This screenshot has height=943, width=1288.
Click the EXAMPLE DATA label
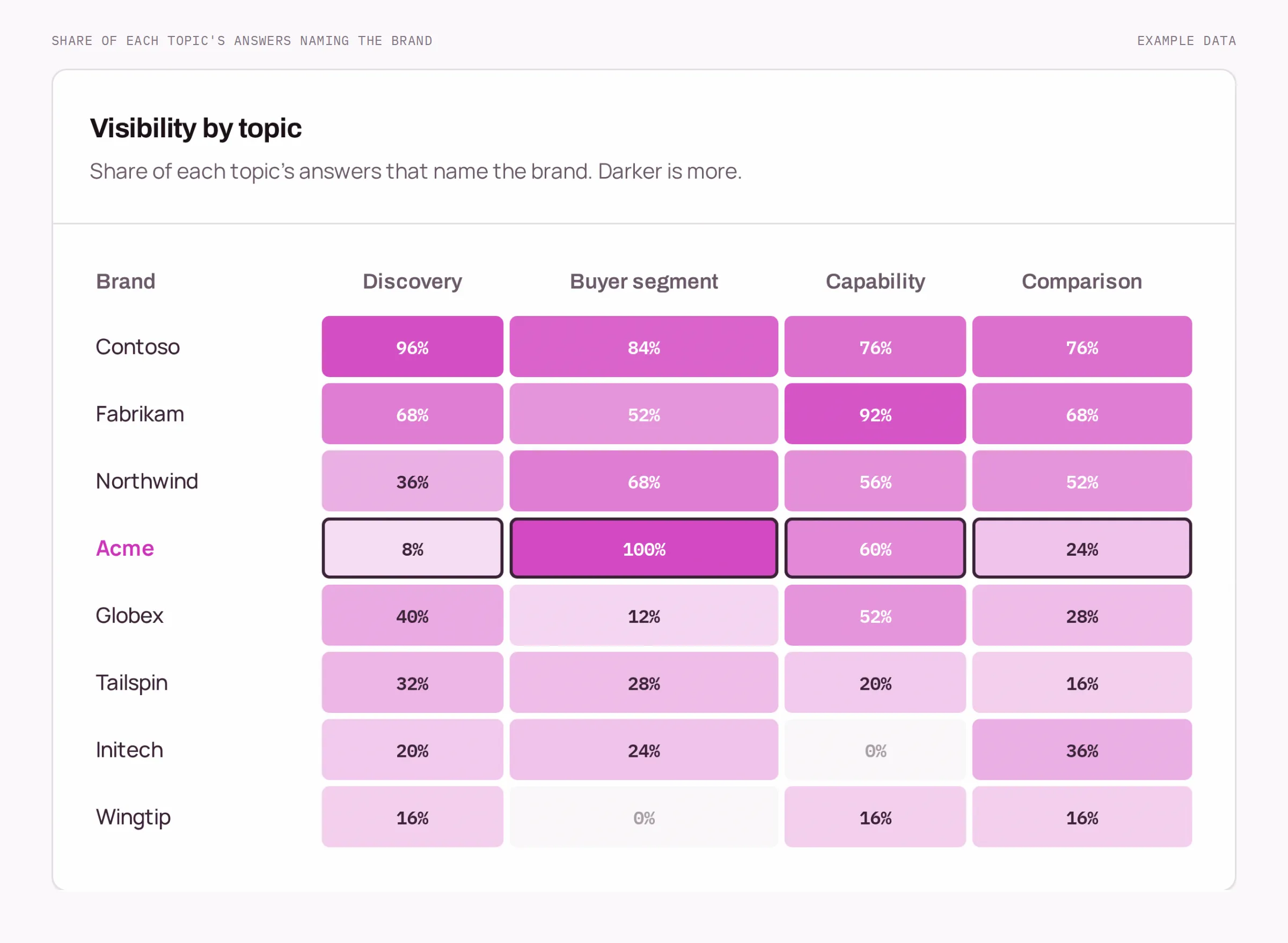tap(1187, 41)
